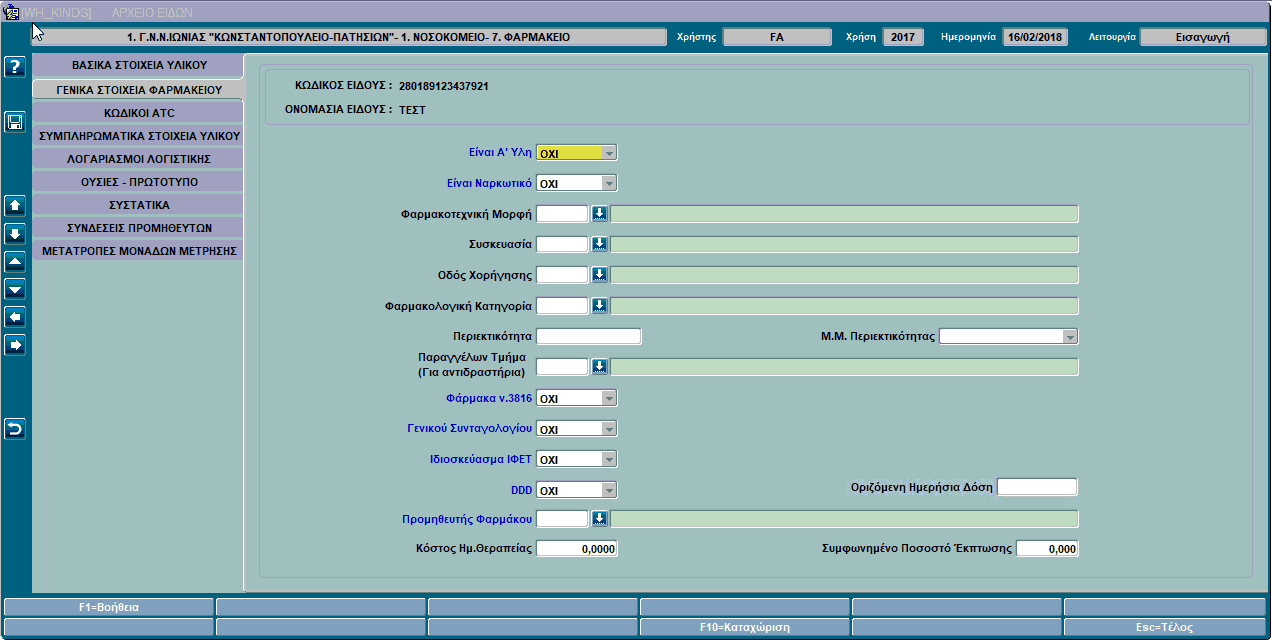Open lookup list for Συσκευασία
This screenshot has height=640, width=1272.
point(600,244)
